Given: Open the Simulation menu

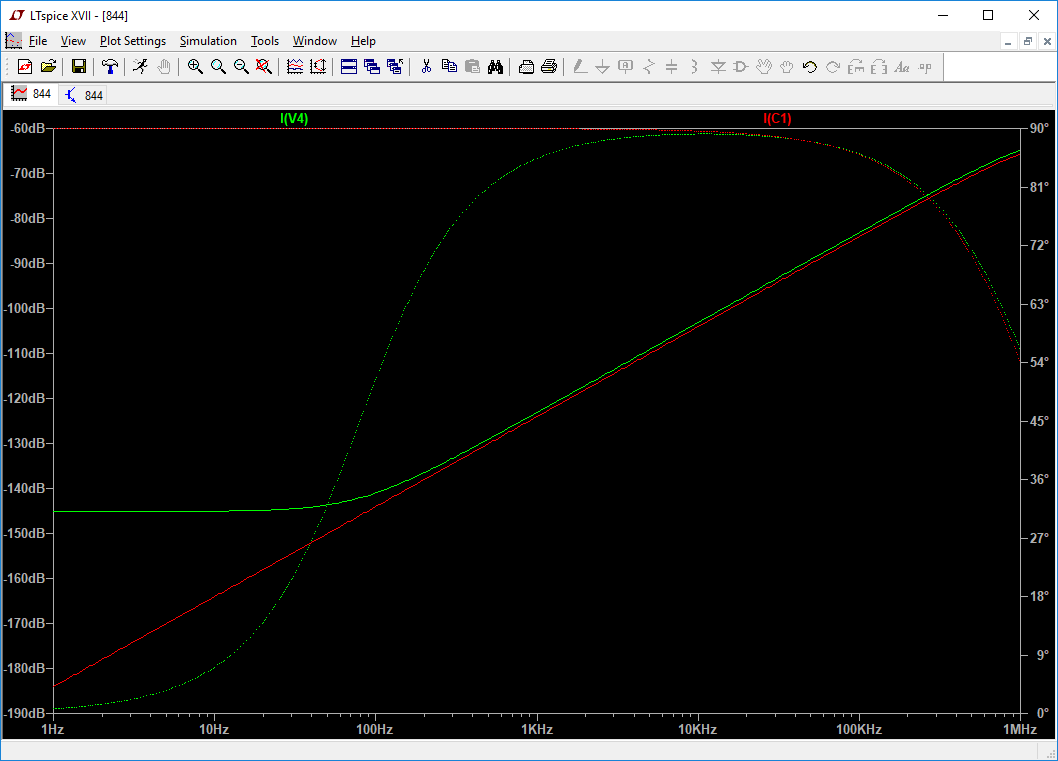Looking at the screenshot, I should [208, 41].
